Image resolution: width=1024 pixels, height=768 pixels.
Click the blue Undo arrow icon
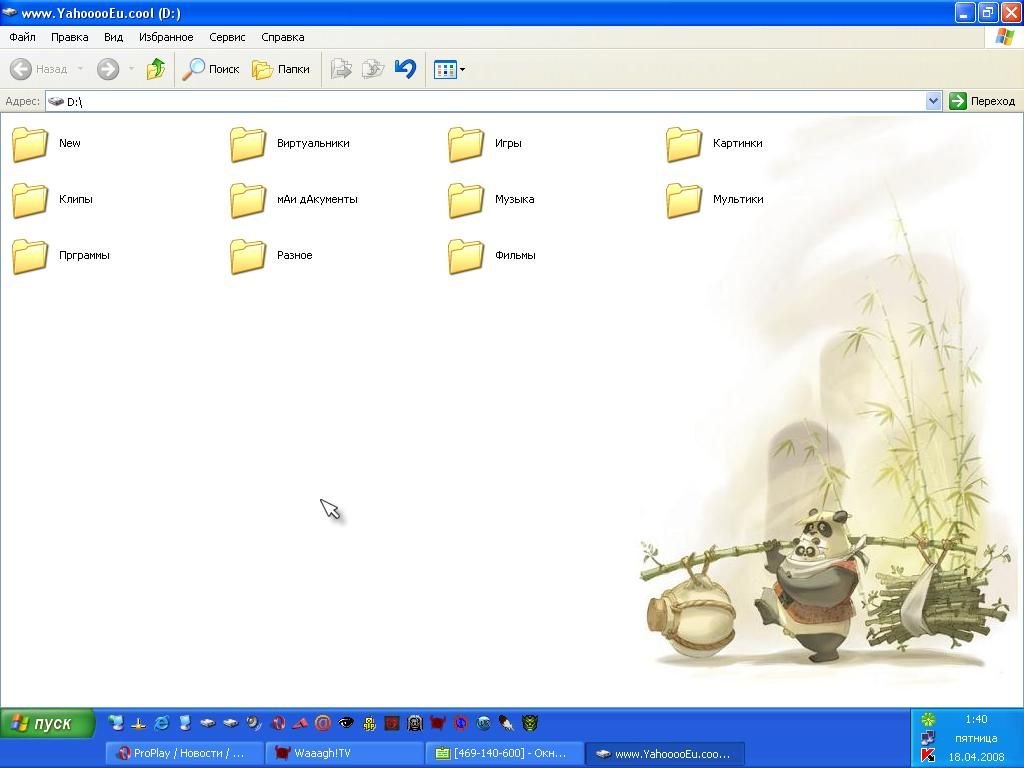point(406,68)
